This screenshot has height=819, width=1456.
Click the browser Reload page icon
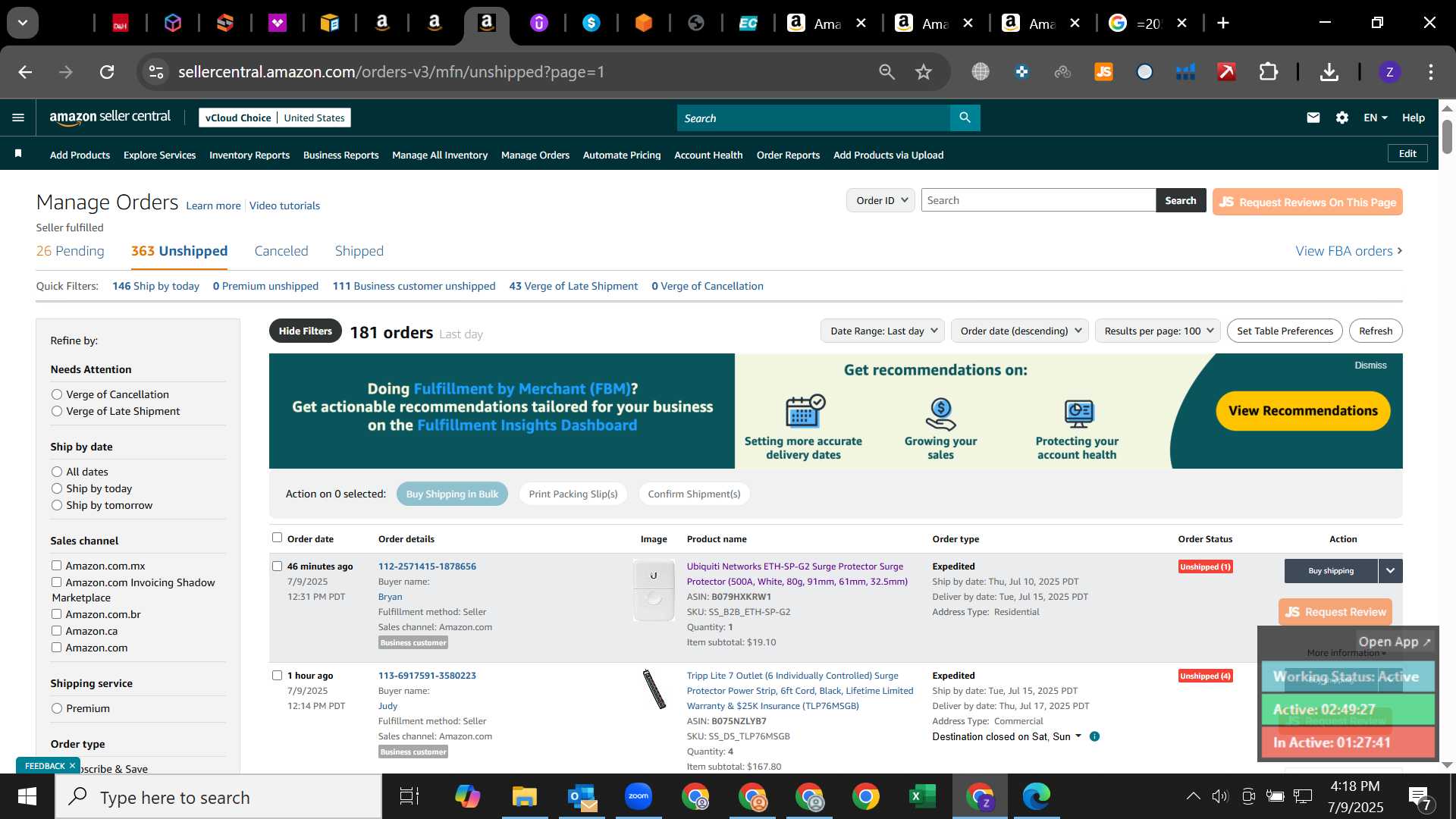coord(107,72)
